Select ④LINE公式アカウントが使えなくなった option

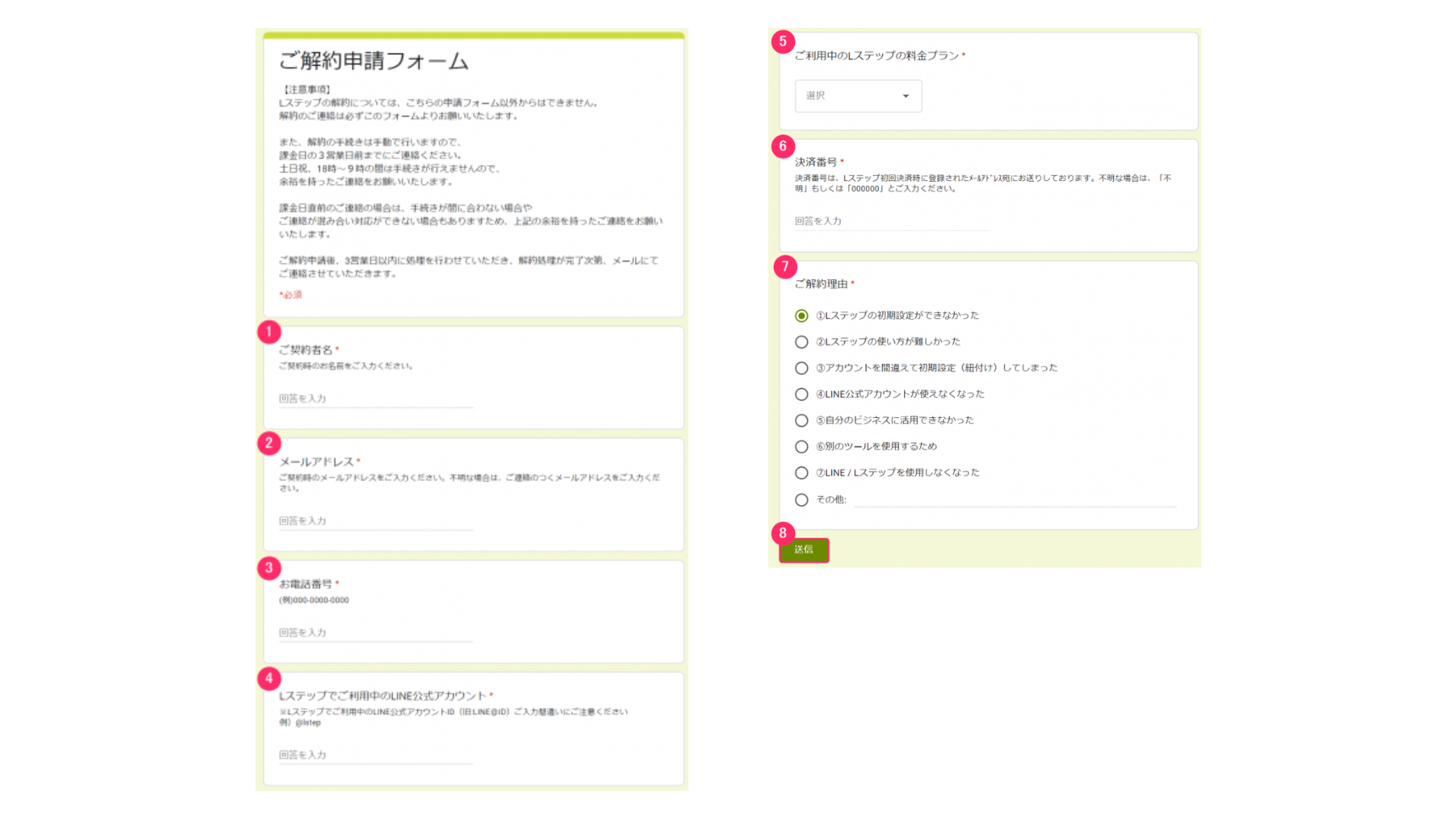(802, 394)
